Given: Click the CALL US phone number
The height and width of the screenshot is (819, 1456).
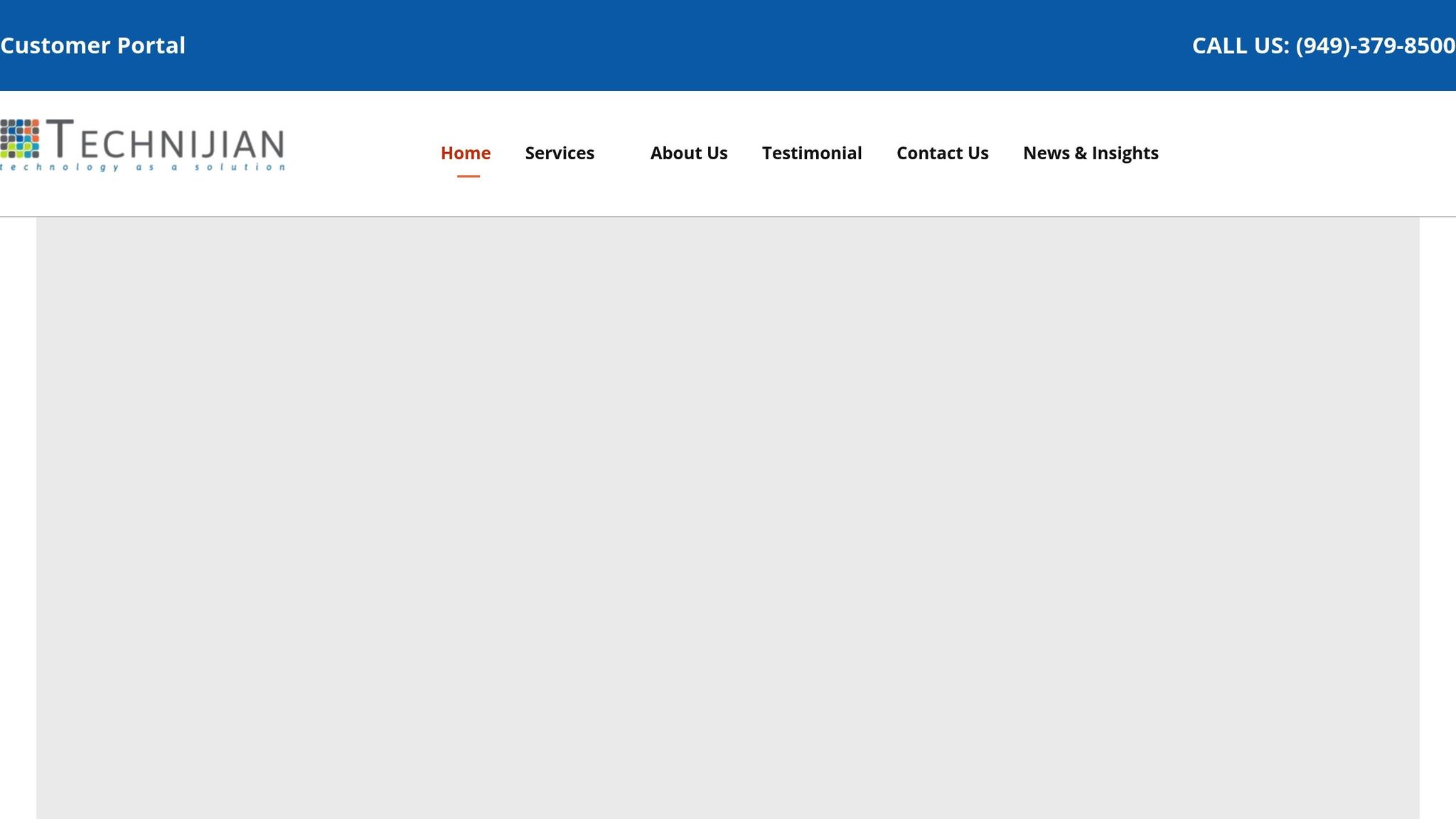Looking at the screenshot, I should click(x=1323, y=45).
